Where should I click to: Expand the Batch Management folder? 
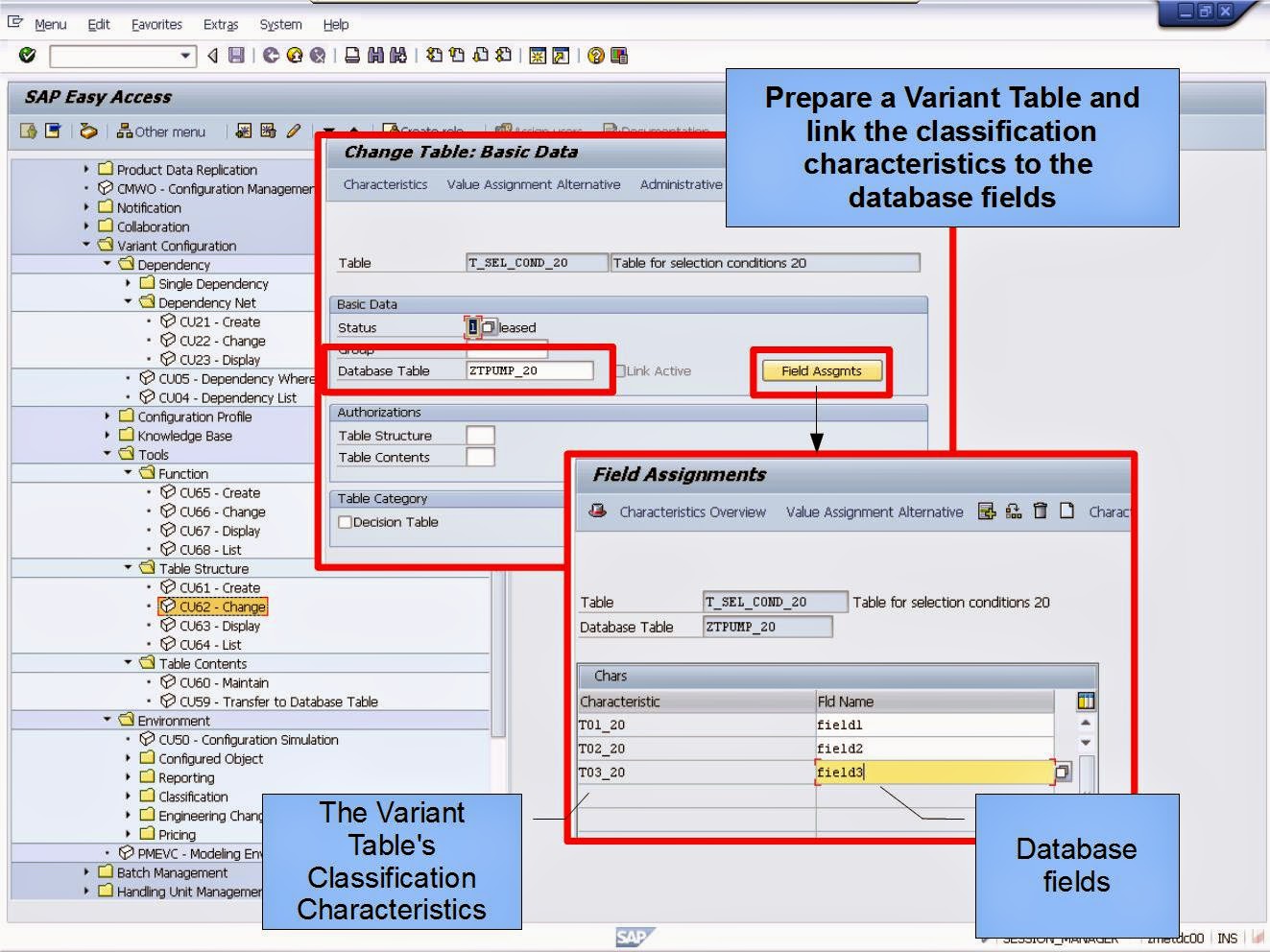(86, 871)
